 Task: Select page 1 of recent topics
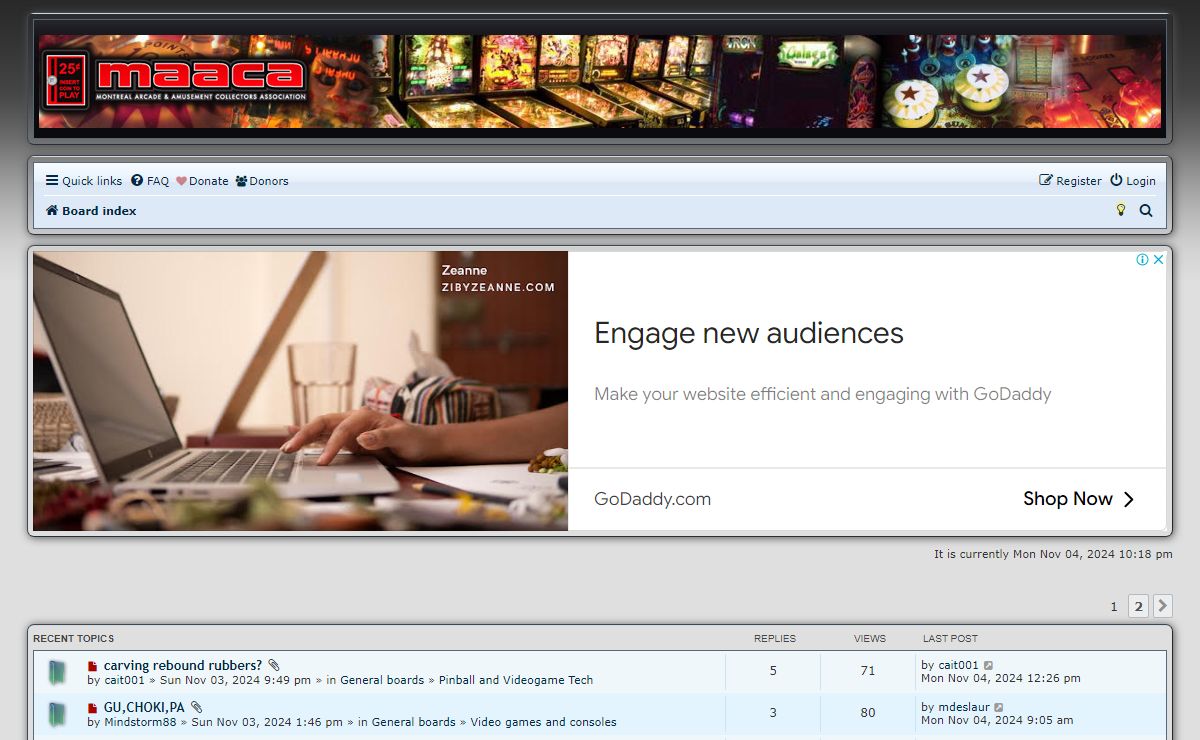click(x=1114, y=606)
